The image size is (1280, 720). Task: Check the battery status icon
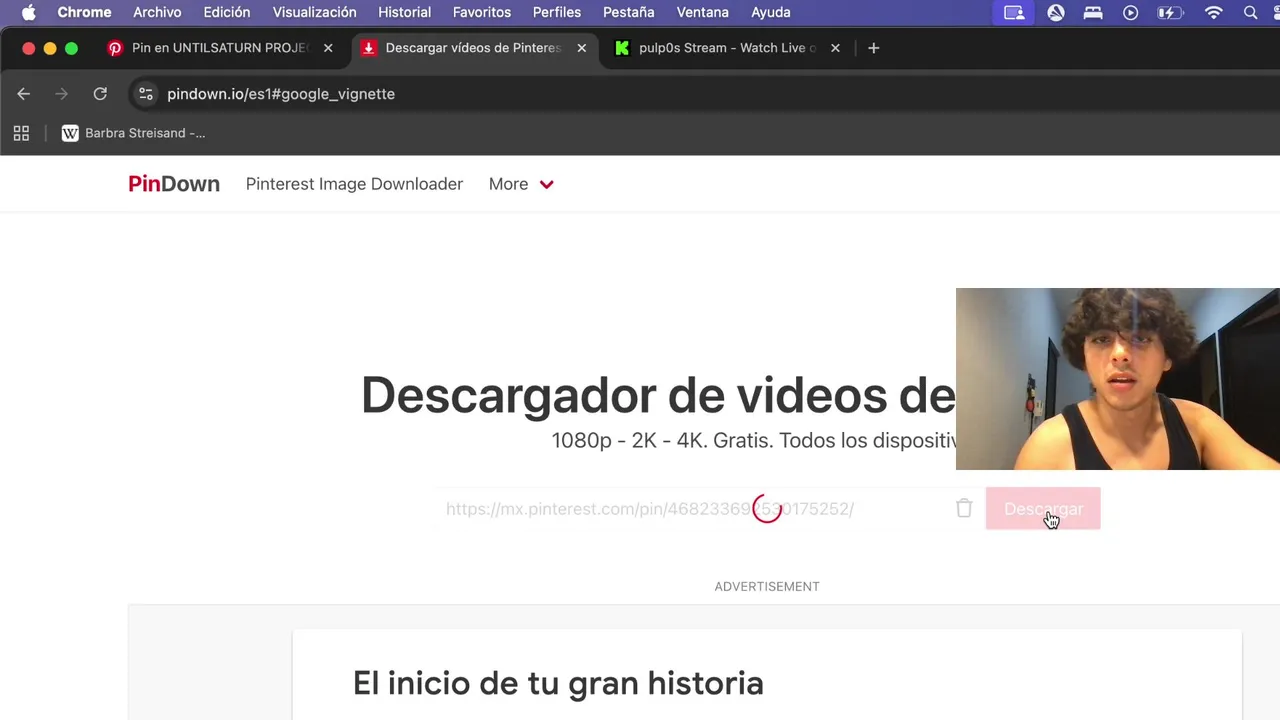tap(1170, 12)
